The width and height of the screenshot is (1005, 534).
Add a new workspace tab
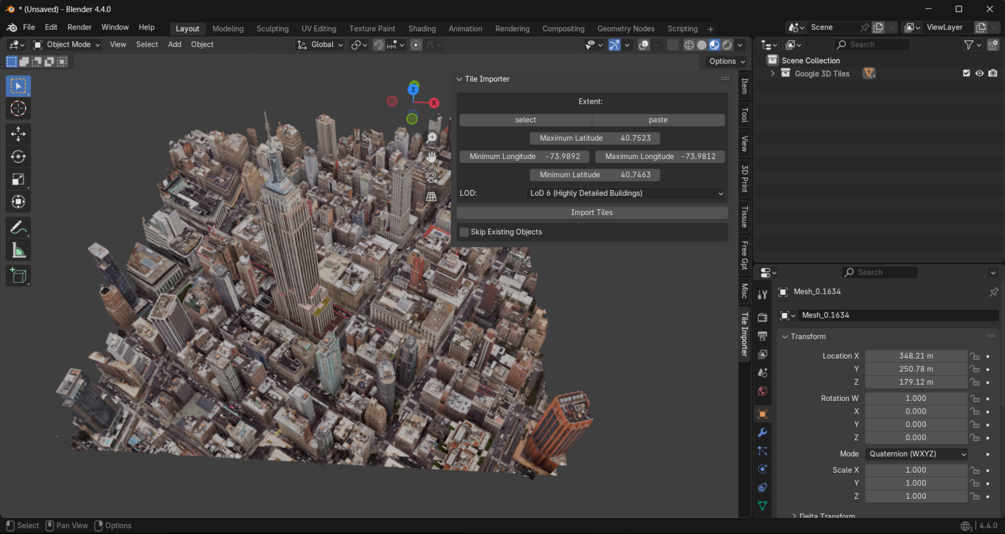pyautogui.click(x=710, y=29)
